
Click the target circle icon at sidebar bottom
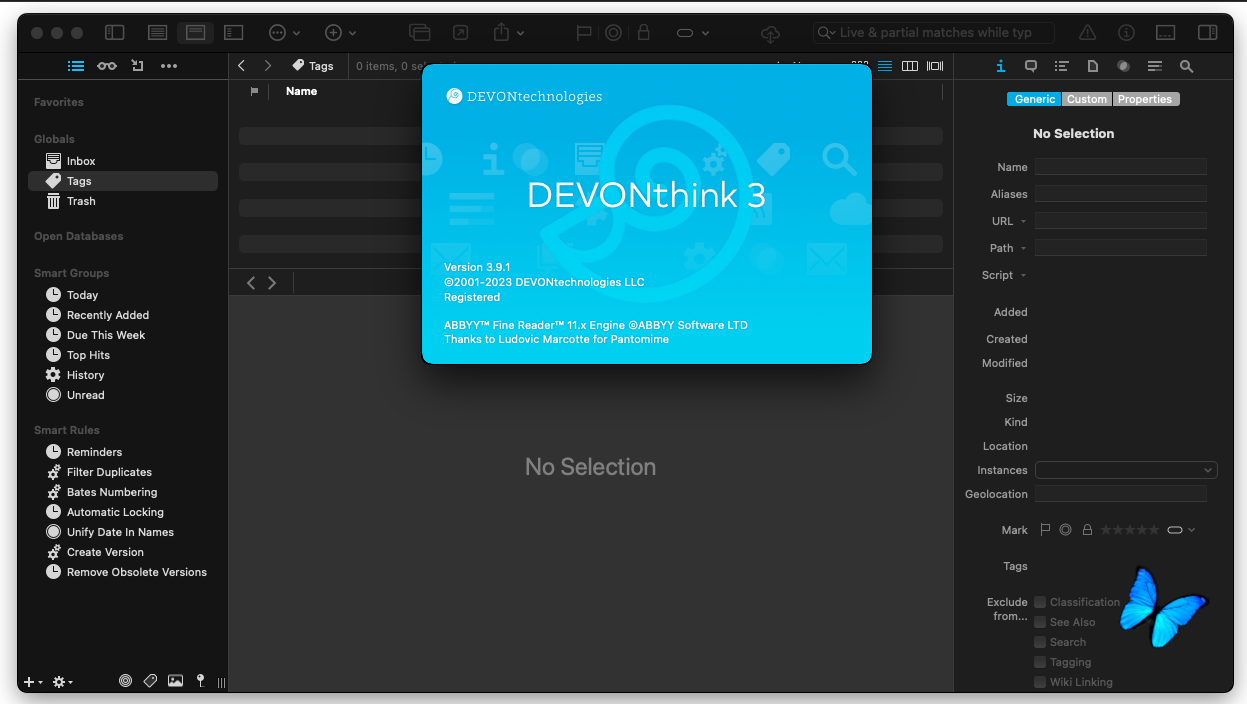pyautogui.click(x=125, y=681)
